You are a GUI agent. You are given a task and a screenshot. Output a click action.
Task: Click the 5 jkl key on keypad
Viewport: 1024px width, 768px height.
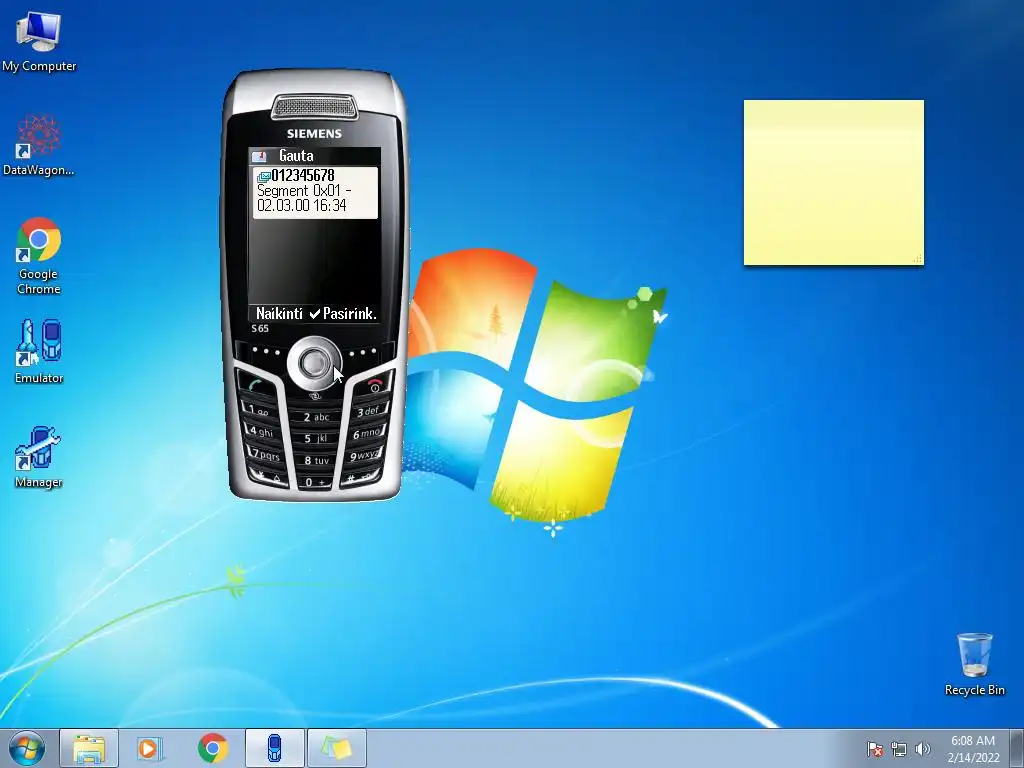[316, 438]
